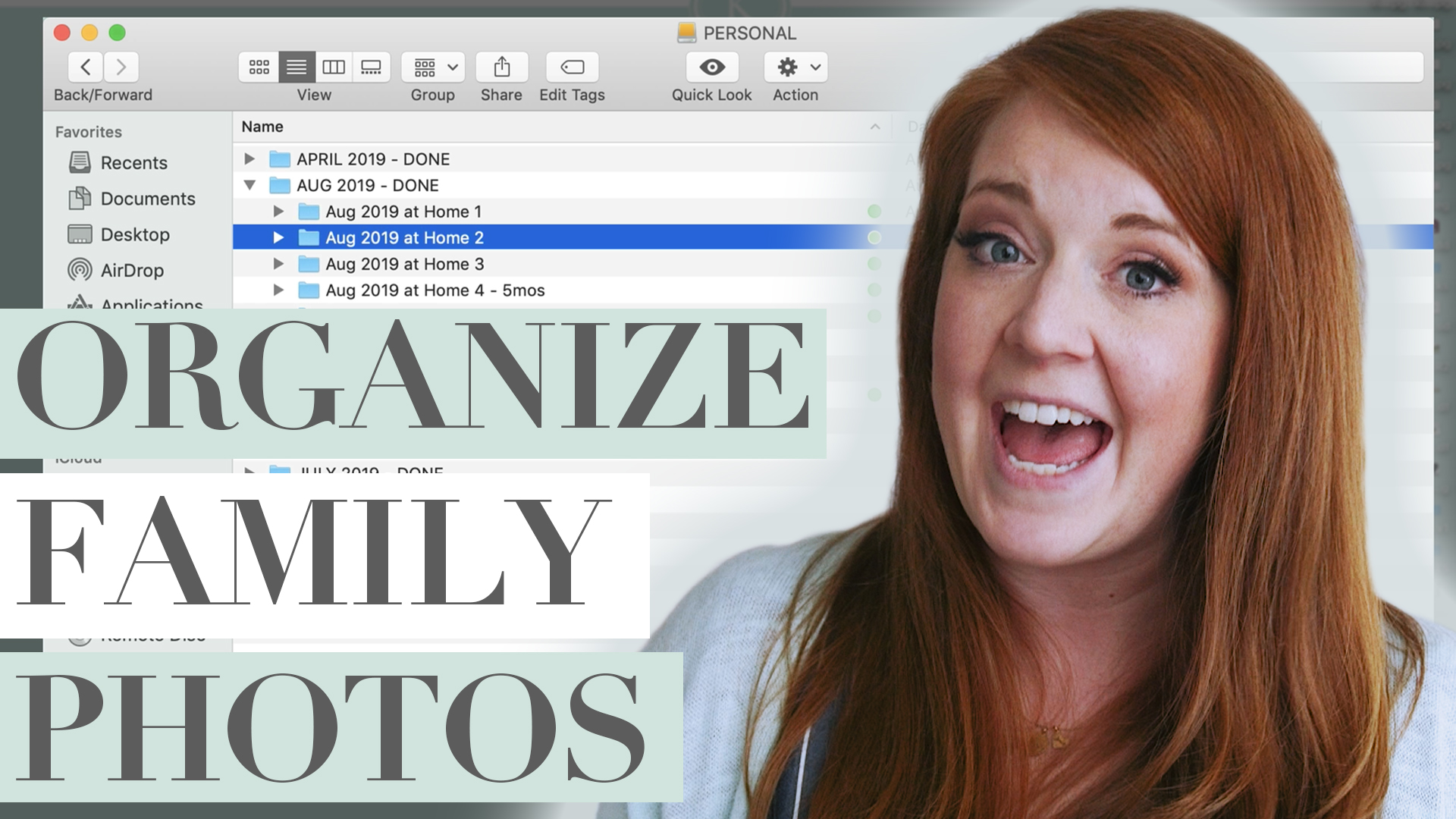Expand Aug 2019 at Home 3 folder

(x=278, y=264)
